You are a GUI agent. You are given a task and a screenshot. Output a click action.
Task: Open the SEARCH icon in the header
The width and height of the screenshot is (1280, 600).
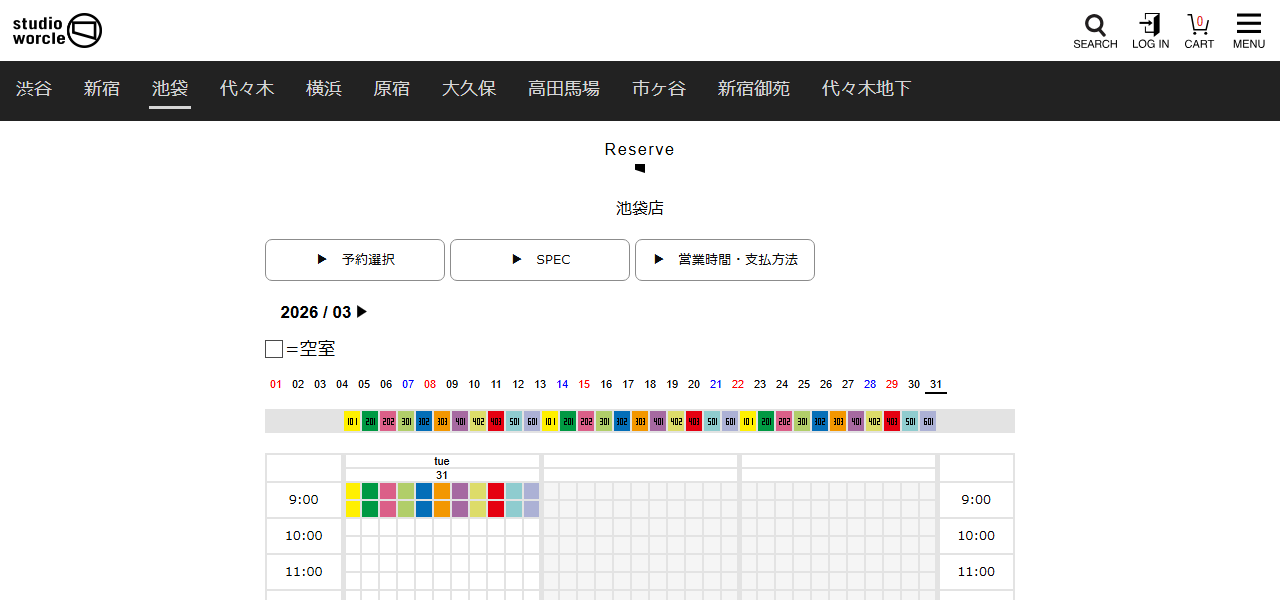pos(1095,24)
